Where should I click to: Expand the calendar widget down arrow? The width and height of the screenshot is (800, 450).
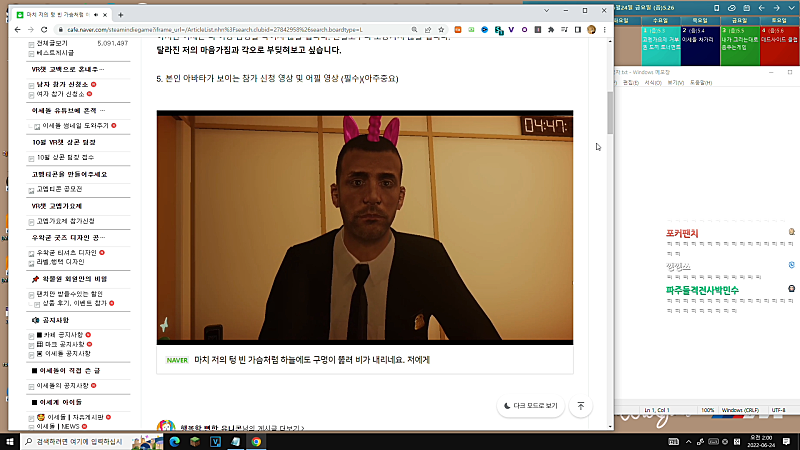coord(791,8)
